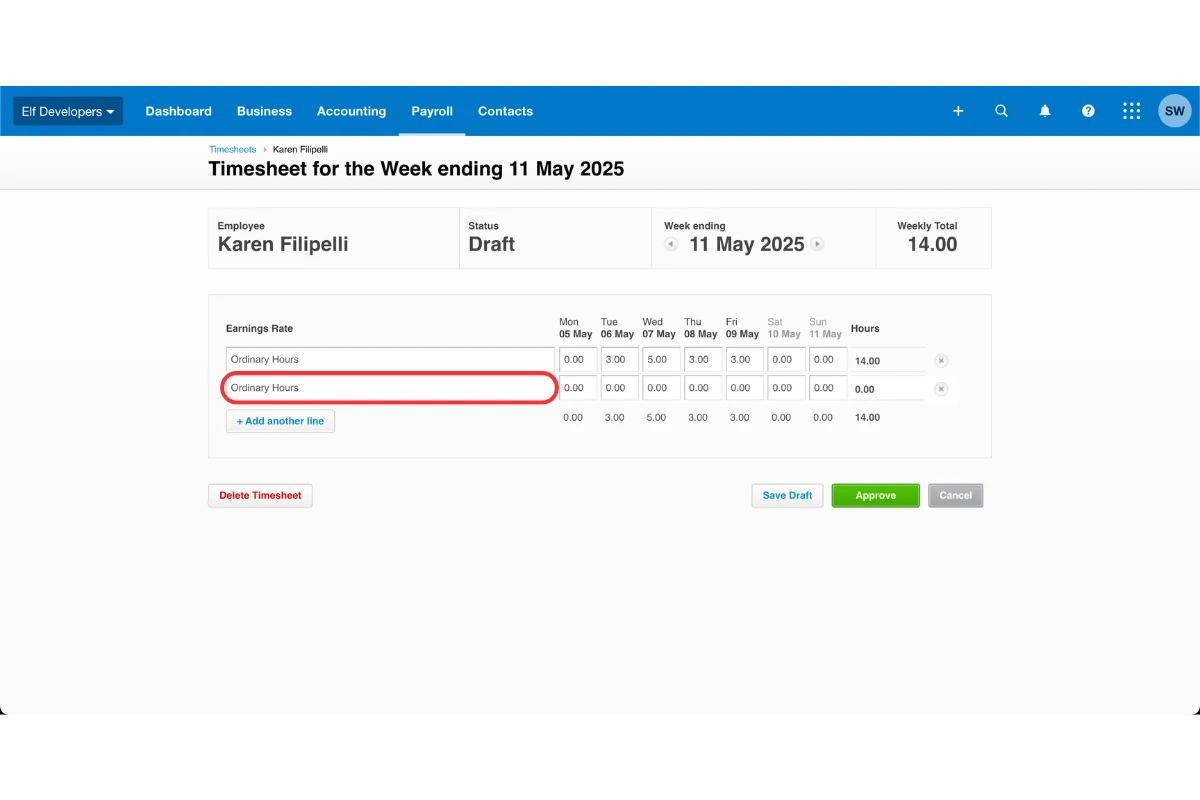
Task: Go to next week arrow
Action: [817, 244]
